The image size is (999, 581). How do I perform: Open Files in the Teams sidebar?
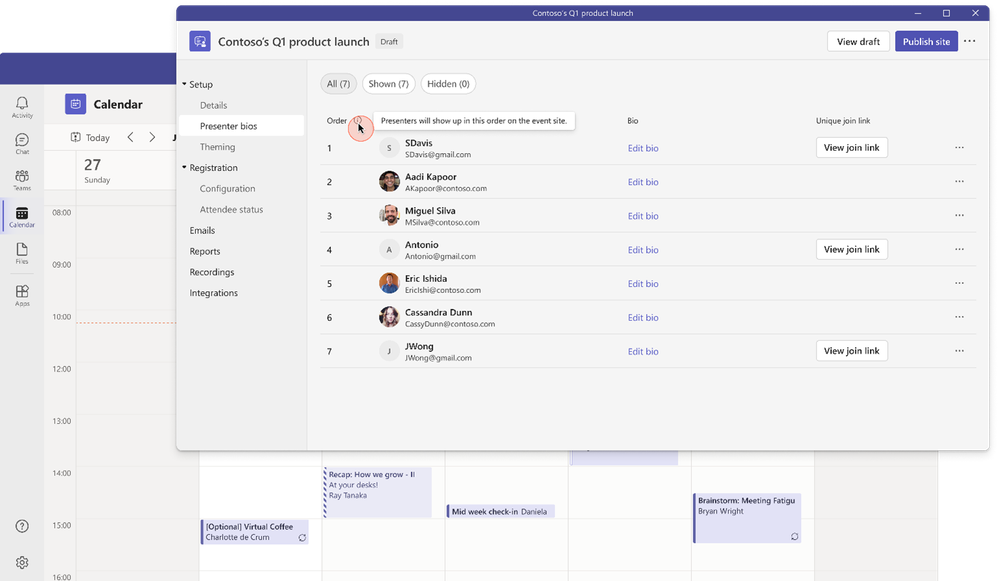(x=22, y=253)
